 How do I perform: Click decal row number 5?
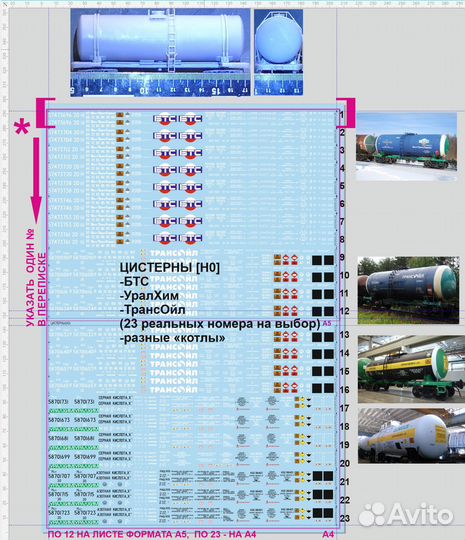[x=342, y=186]
